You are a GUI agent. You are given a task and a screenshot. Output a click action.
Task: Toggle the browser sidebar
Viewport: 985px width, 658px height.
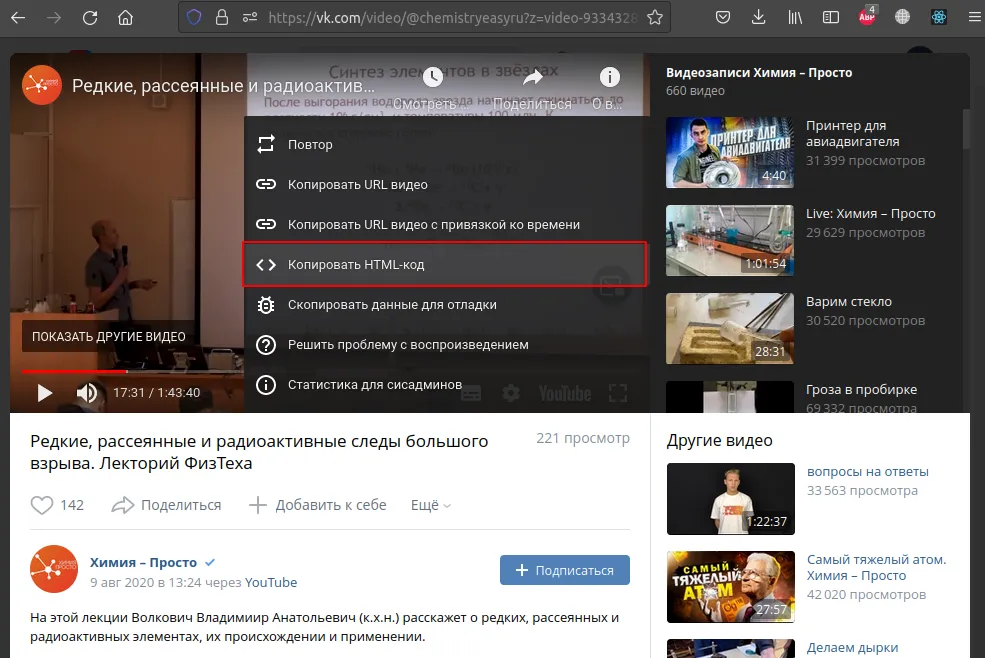(830, 18)
